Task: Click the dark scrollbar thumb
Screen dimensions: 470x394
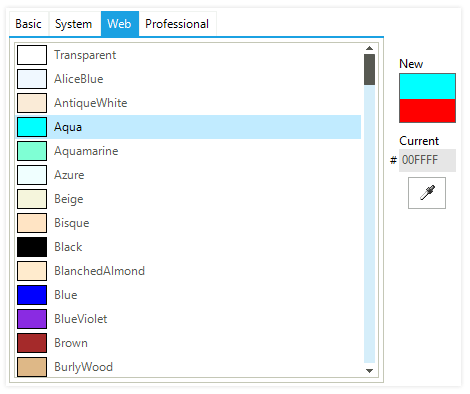Action: 369,70
